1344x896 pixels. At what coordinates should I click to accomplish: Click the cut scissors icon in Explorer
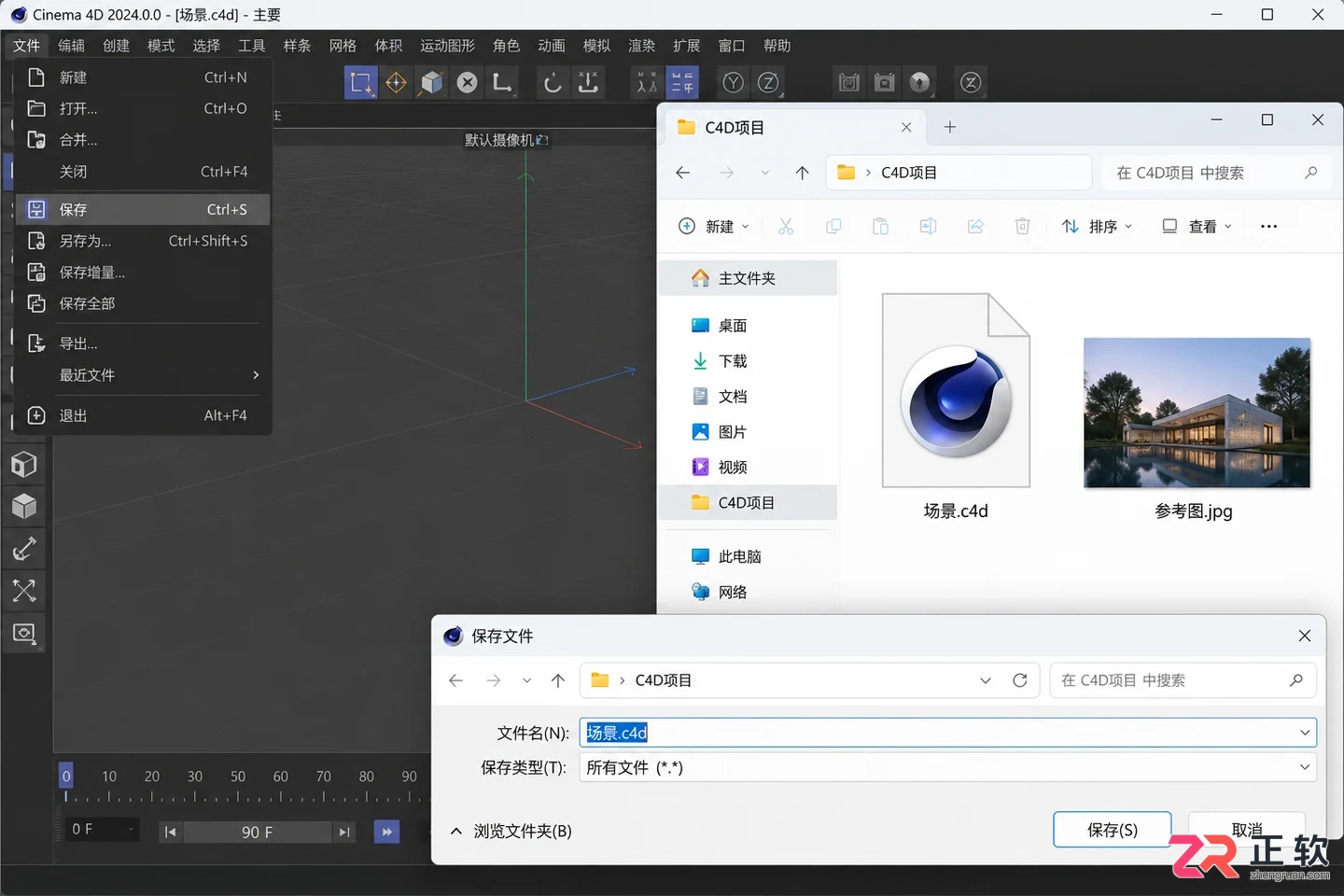click(786, 226)
